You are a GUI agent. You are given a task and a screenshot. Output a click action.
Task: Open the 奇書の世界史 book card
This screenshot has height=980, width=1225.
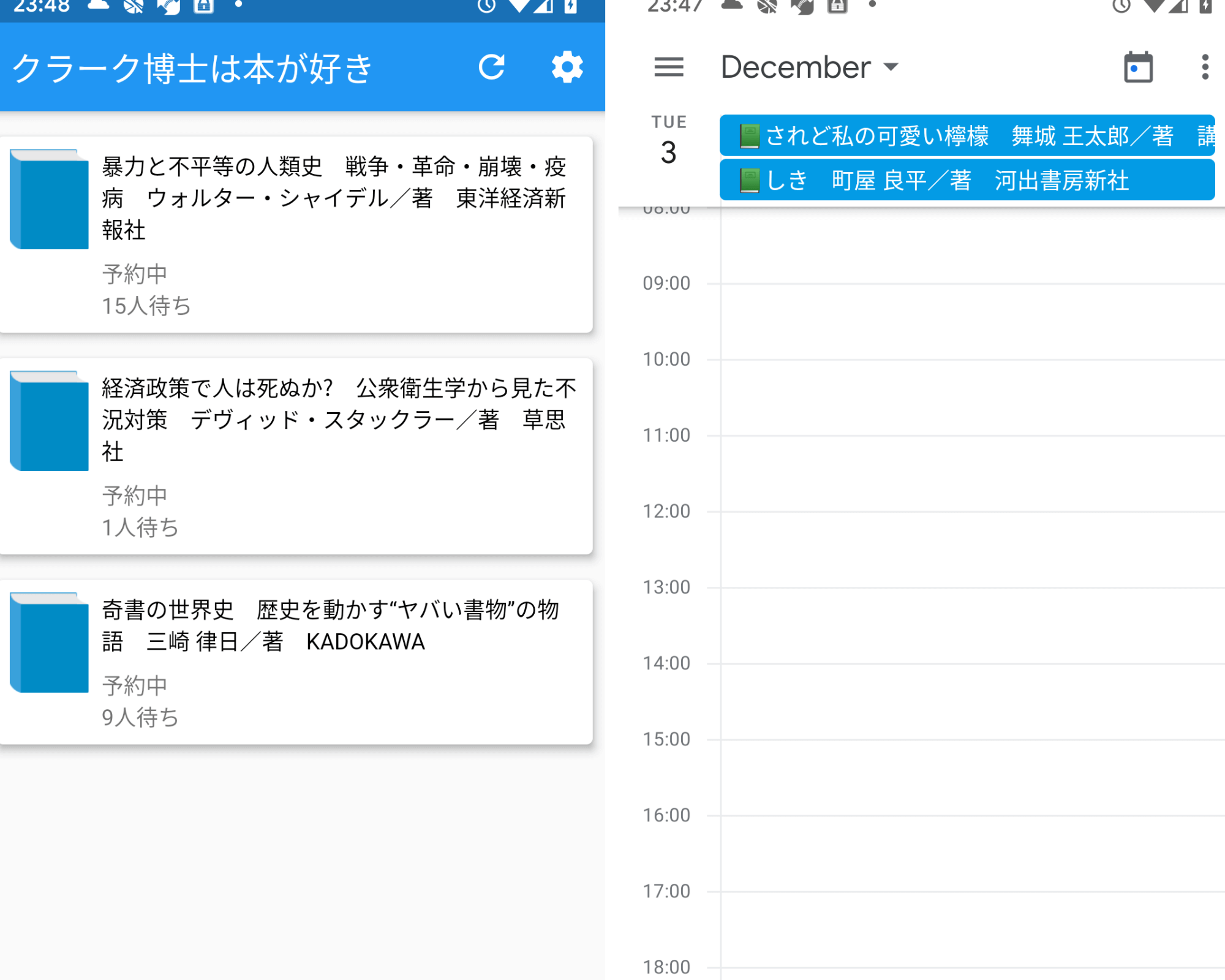coord(296,662)
